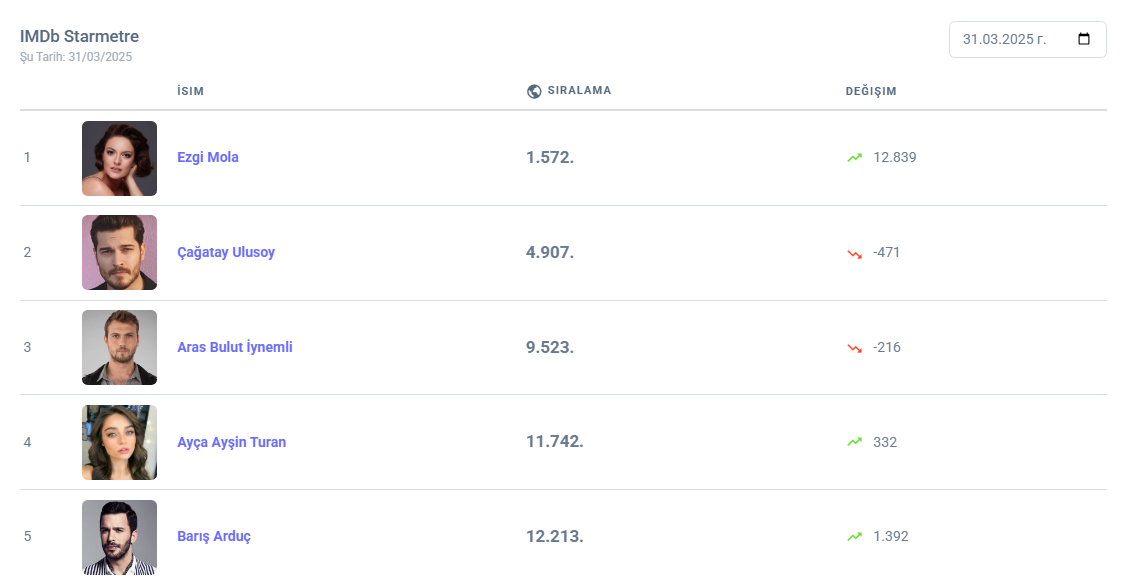Open Çağatay Ulusoy's profile photo
Screen dimensions: 1122x579
point(119,252)
